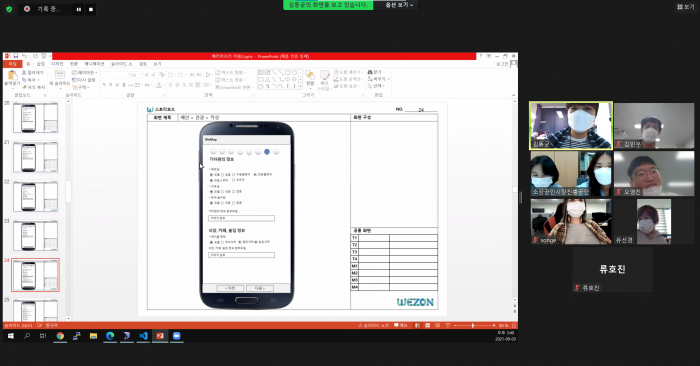The image size is (700, 366).
Task: Expand the Layout dropdown in Slides group
Action: (x=85, y=72)
